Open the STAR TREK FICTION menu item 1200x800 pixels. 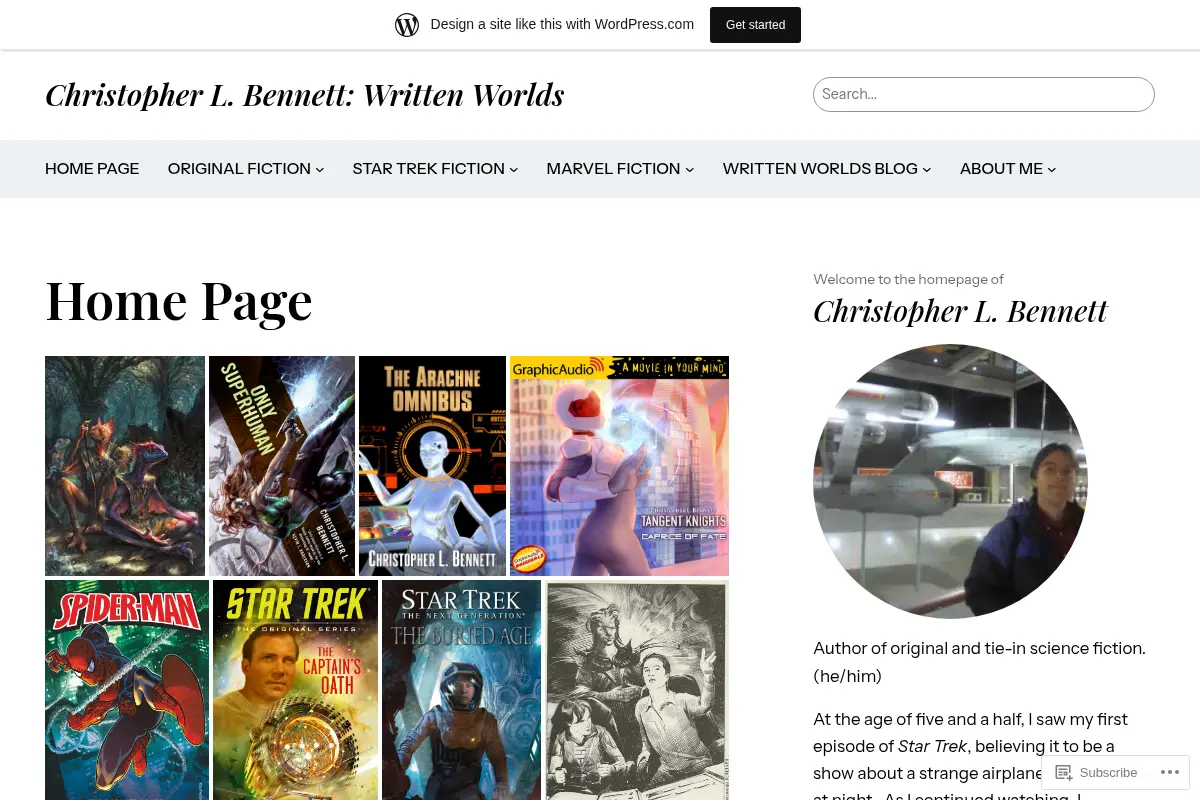[x=428, y=169]
